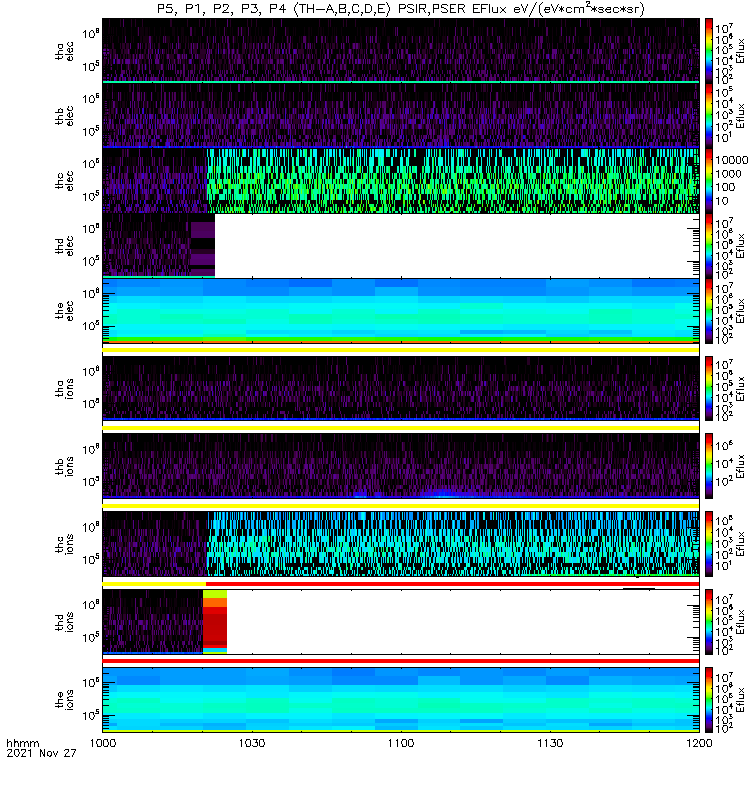Click the thb elec spectrogram panel
The height and width of the screenshot is (800, 750).
click(x=400, y=114)
